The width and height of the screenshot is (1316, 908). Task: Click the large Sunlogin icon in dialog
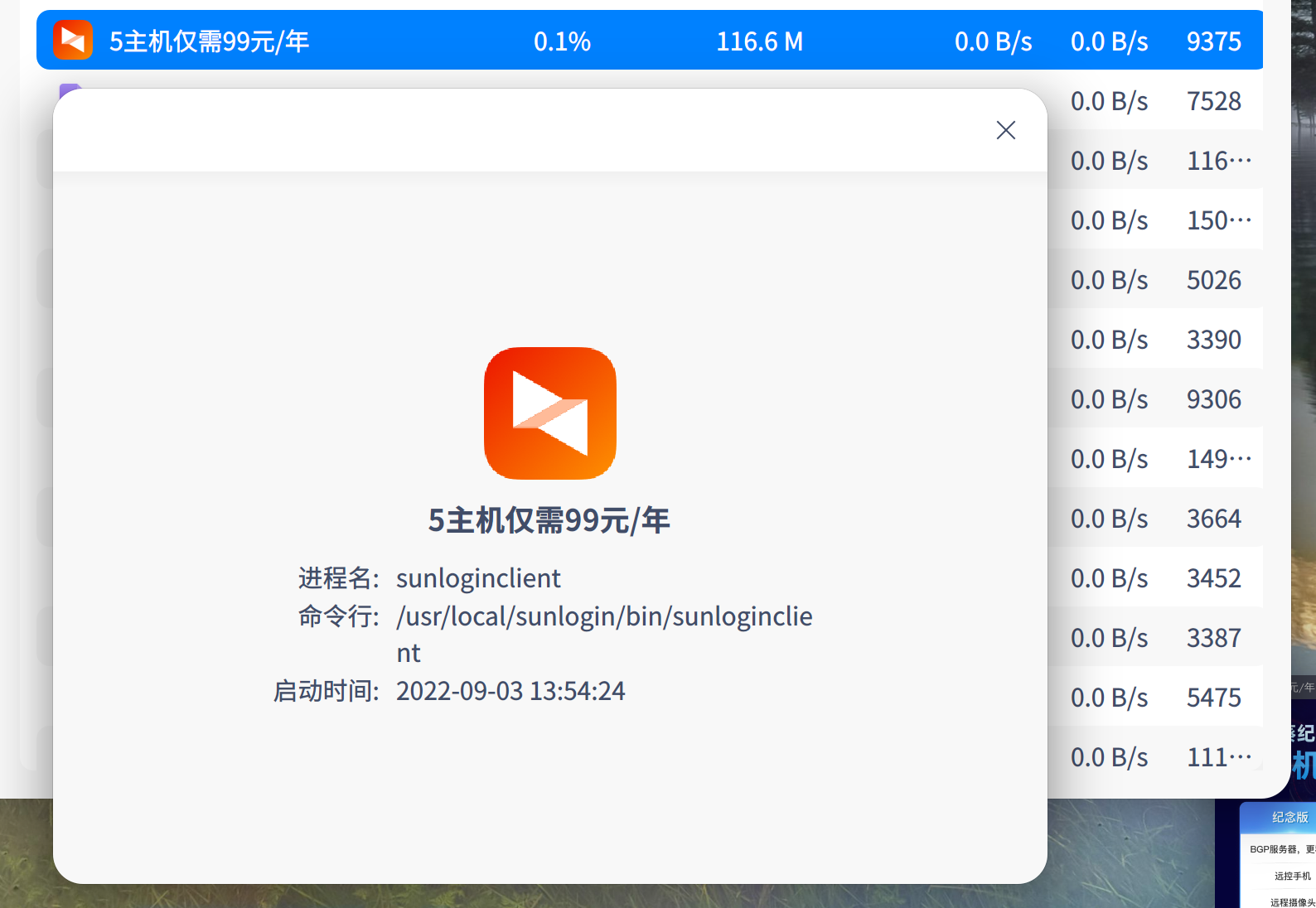(x=550, y=413)
